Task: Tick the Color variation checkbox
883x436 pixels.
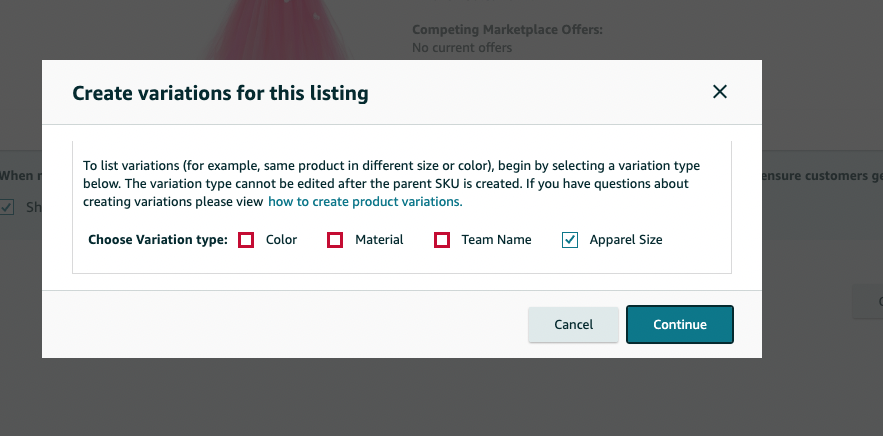Action: (x=246, y=240)
